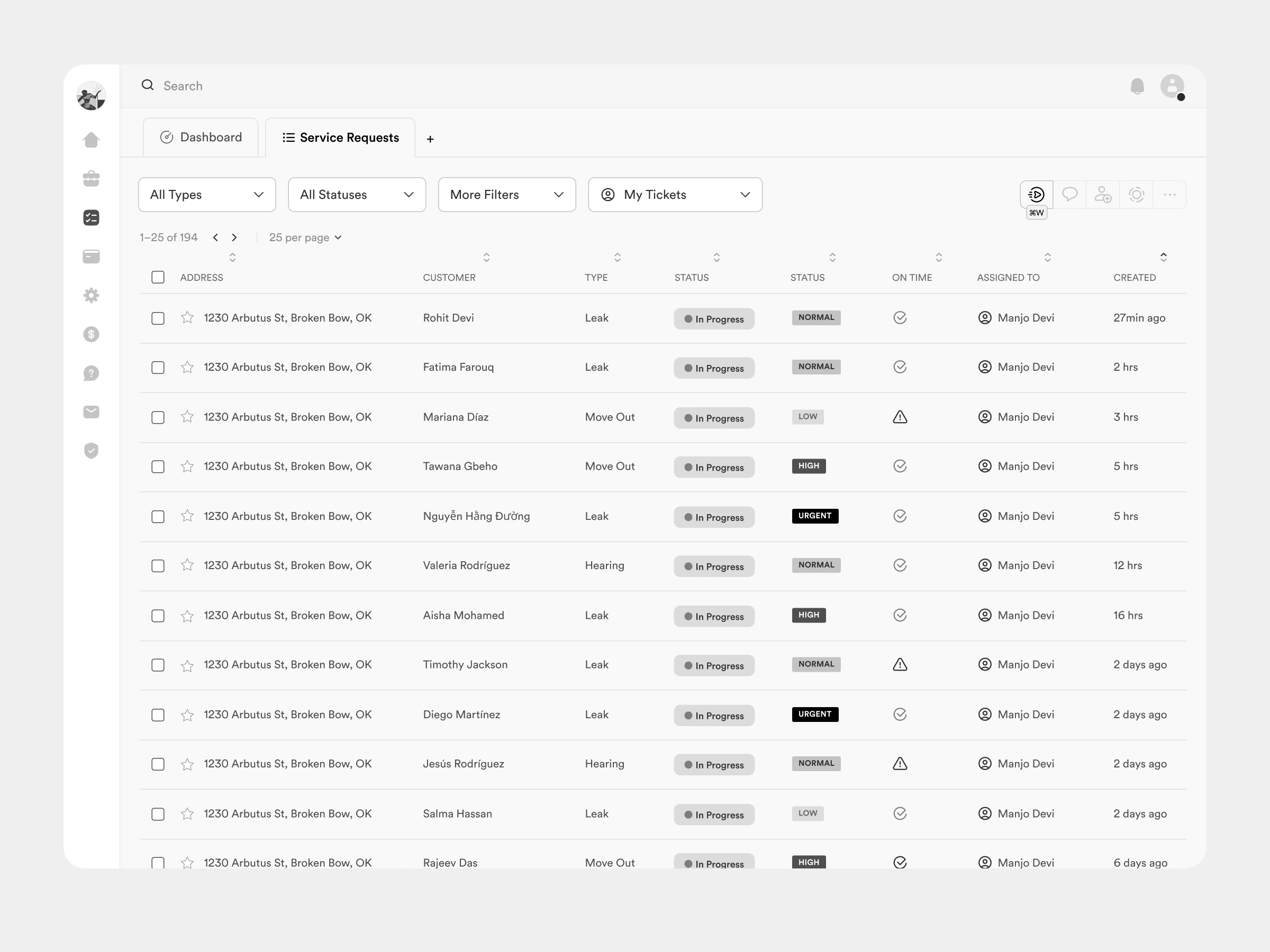Star the Rohit Devi request row
Viewport: 1270px width, 952px height.
pyautogui.click(x=187, y=318)
